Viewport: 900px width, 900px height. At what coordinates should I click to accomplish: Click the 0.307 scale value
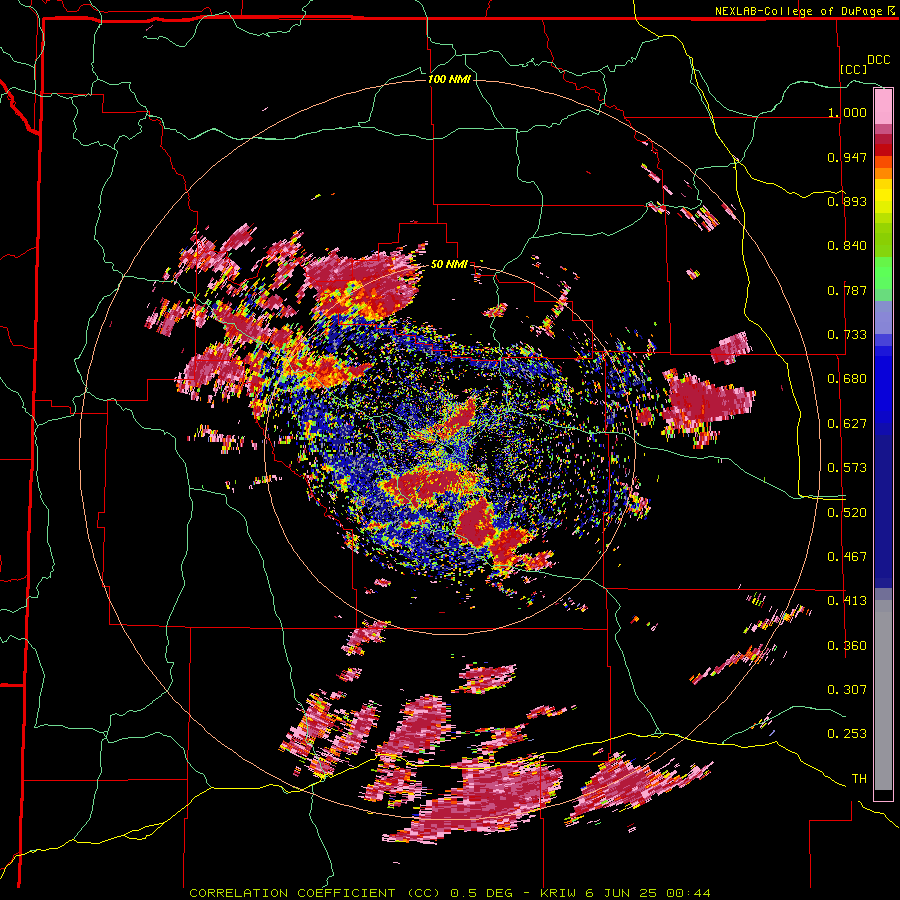pos(847,690)
